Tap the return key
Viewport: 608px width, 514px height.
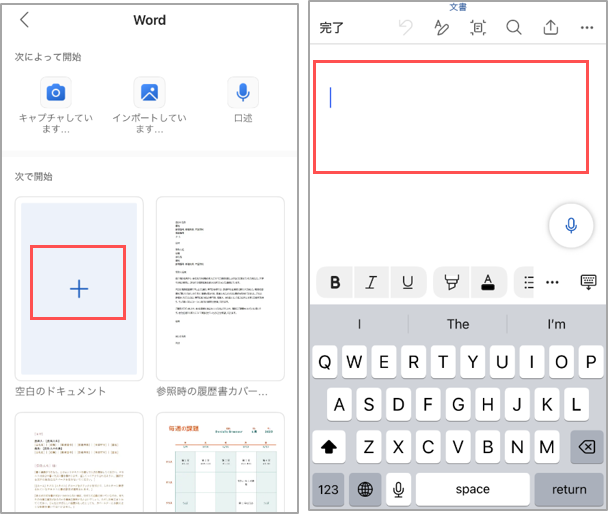pyautogui.click(x=569, y=490)
